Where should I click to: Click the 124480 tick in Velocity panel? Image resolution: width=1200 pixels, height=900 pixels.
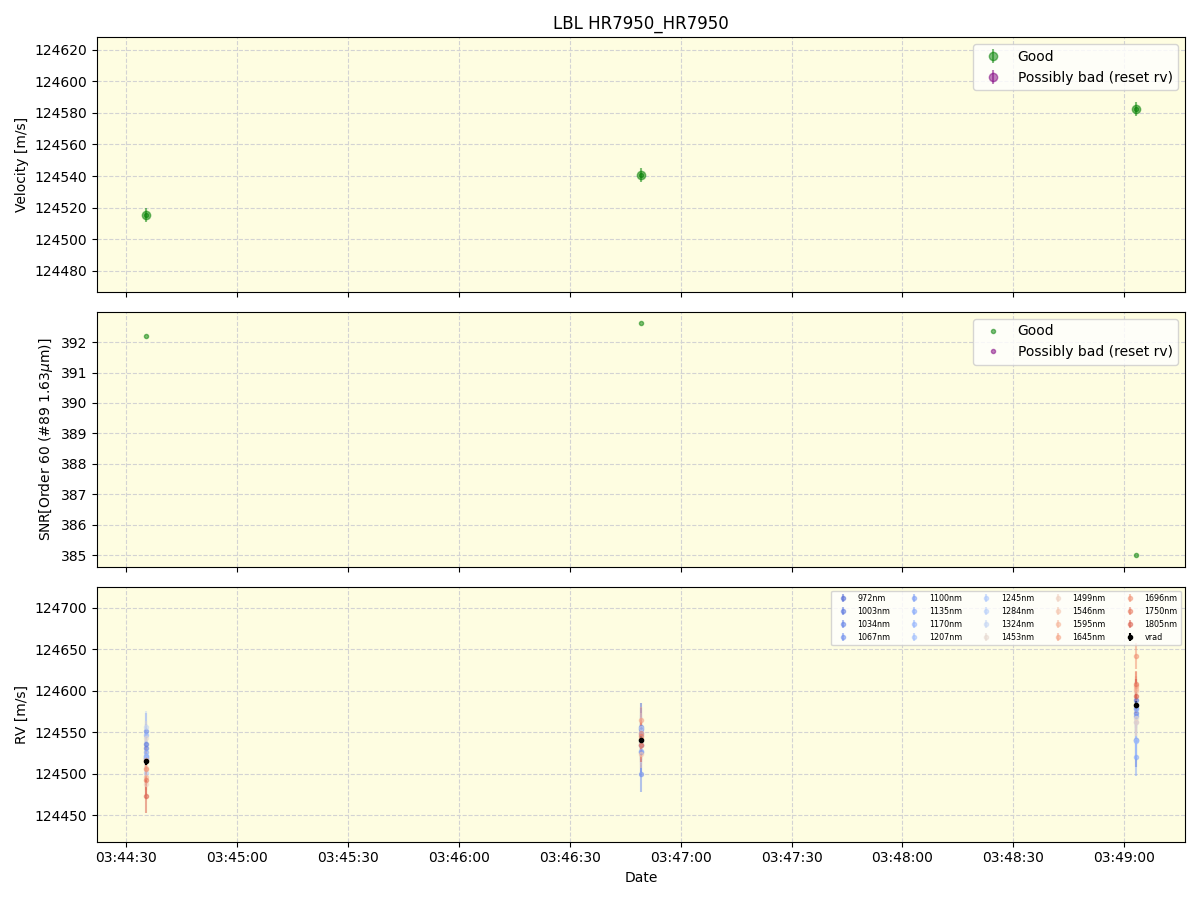point(62,272)
